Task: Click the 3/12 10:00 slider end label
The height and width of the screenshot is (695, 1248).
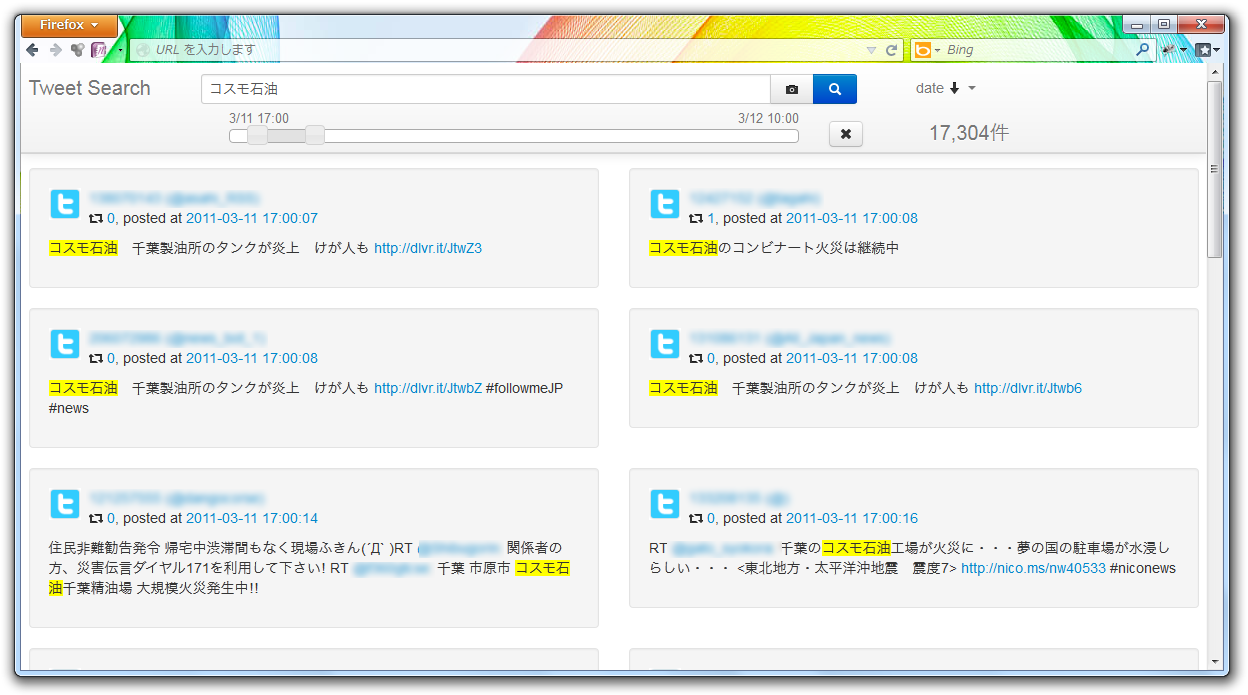Action: (x=768, y=118)
